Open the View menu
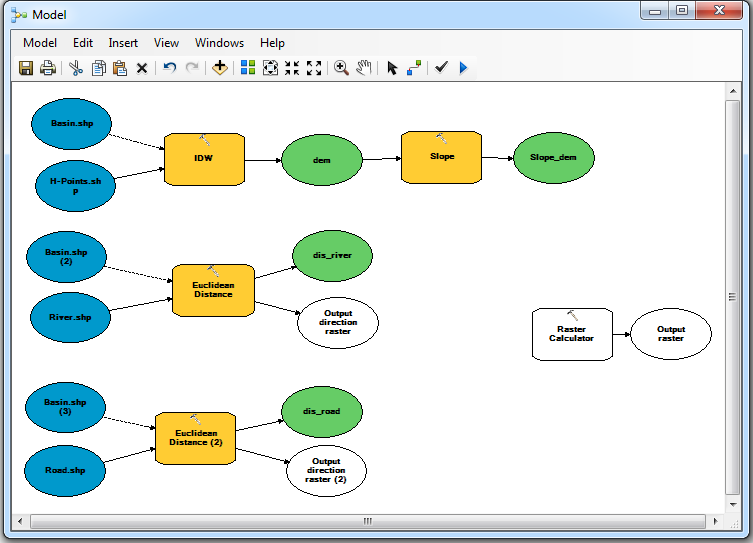This screenshot has width=753, height=543. (166, 43)
